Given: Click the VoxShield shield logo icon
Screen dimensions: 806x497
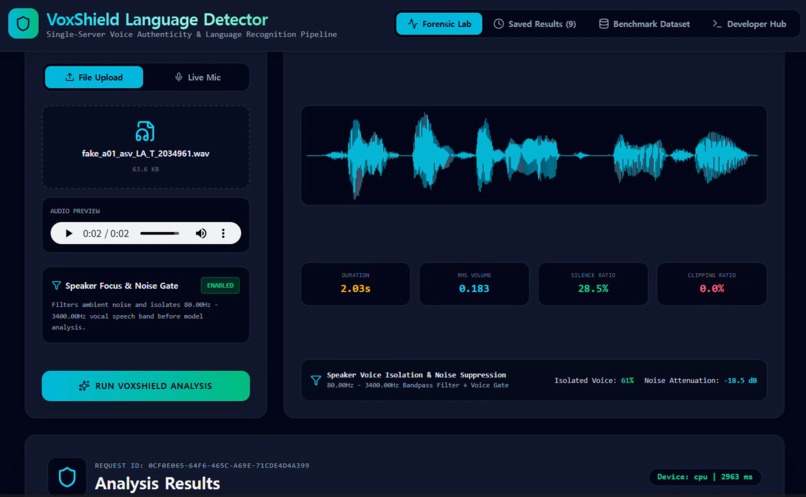Looking at the screenshot, I should 23,24.
